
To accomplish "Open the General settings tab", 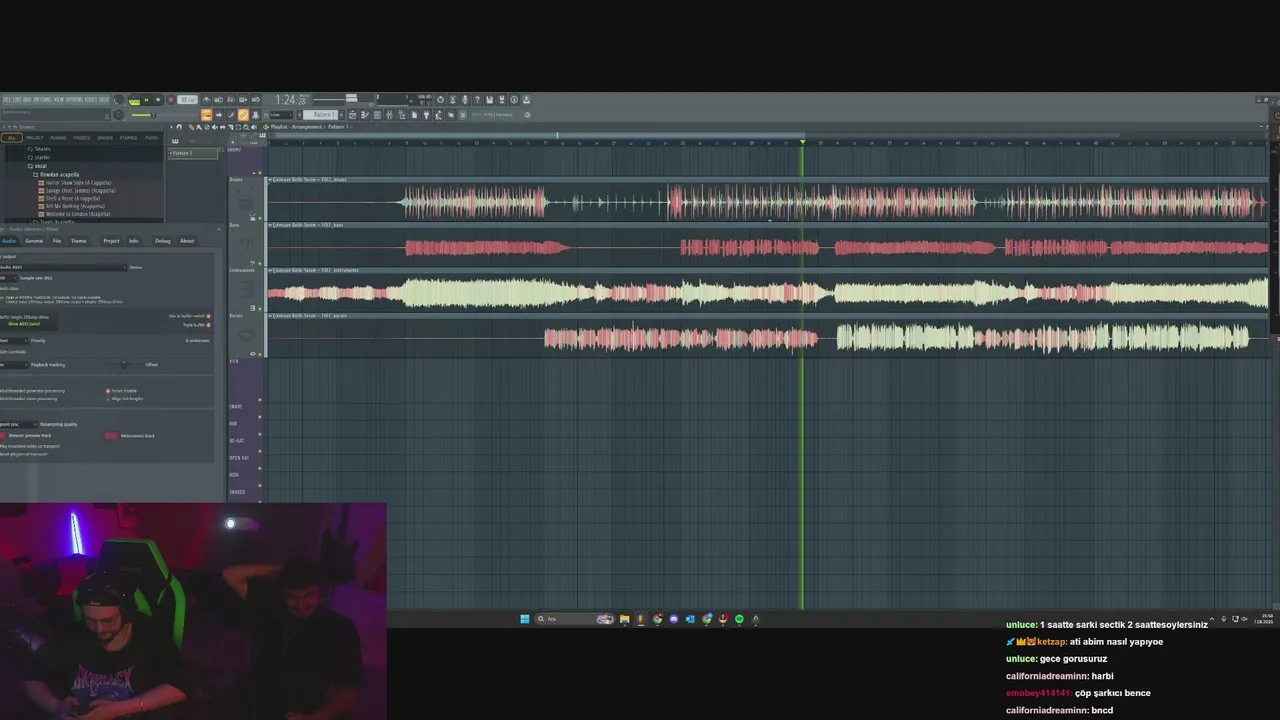I will 34,241.
